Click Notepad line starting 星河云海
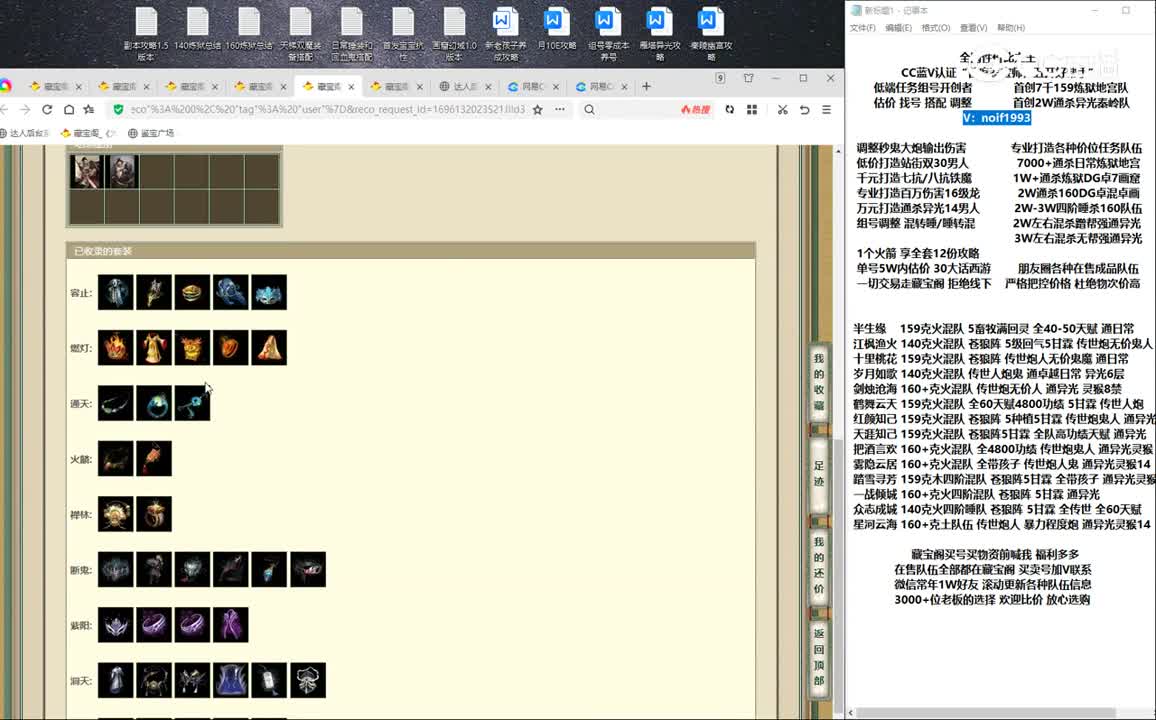This screenshot has height=720, width=1156. (1001, 525)
